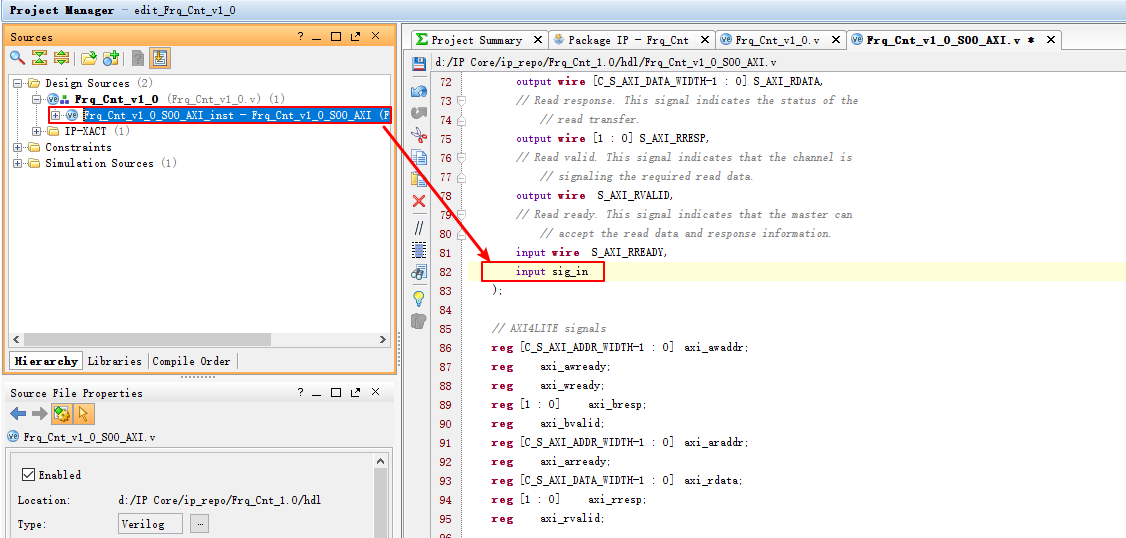
Task: Click the greyed Redo icon in editor sidebar
Action: (x=419, y=113)
